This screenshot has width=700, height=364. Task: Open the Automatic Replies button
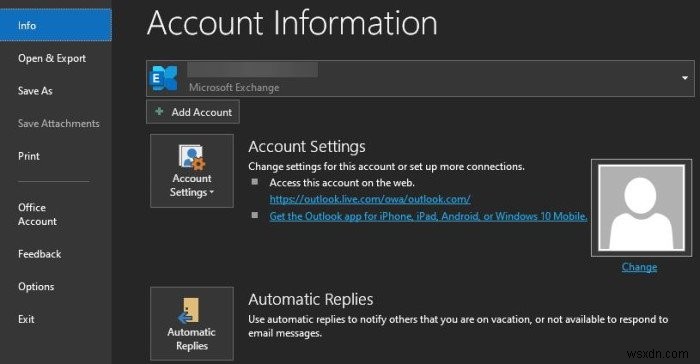tap(192, 323)
